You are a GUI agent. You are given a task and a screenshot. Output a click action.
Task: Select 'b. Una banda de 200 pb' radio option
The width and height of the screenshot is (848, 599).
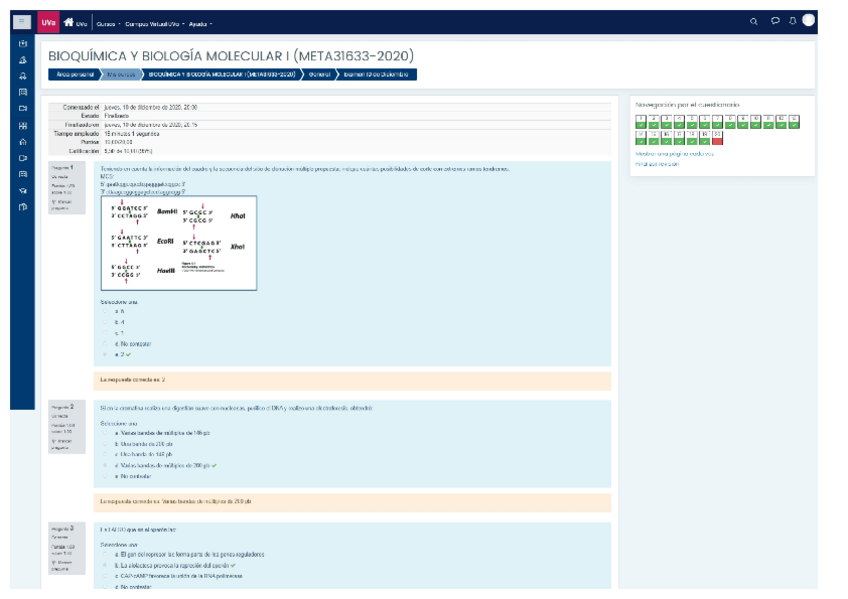104,443
